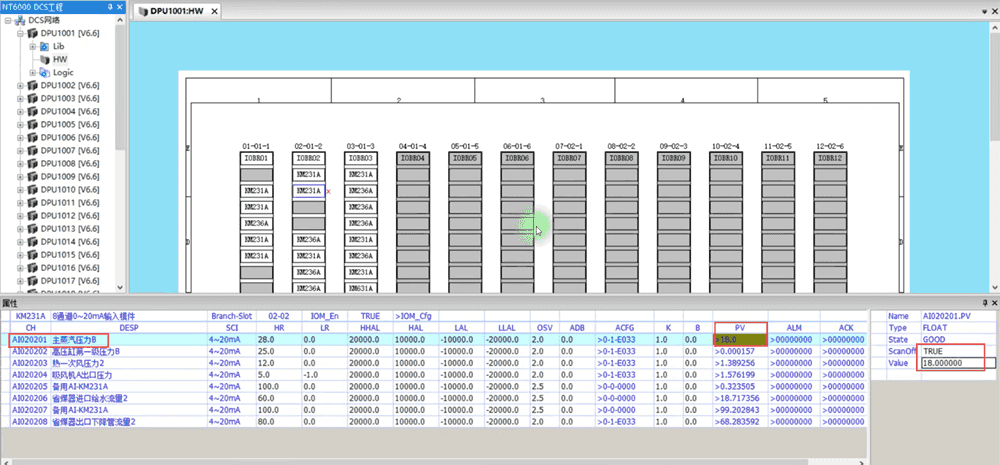Image resolution: width=1000 pixels, height=465 pixels.
Task: Click the DCS网络 network icon
Action: pyautogui.click(x=20, y=20)
